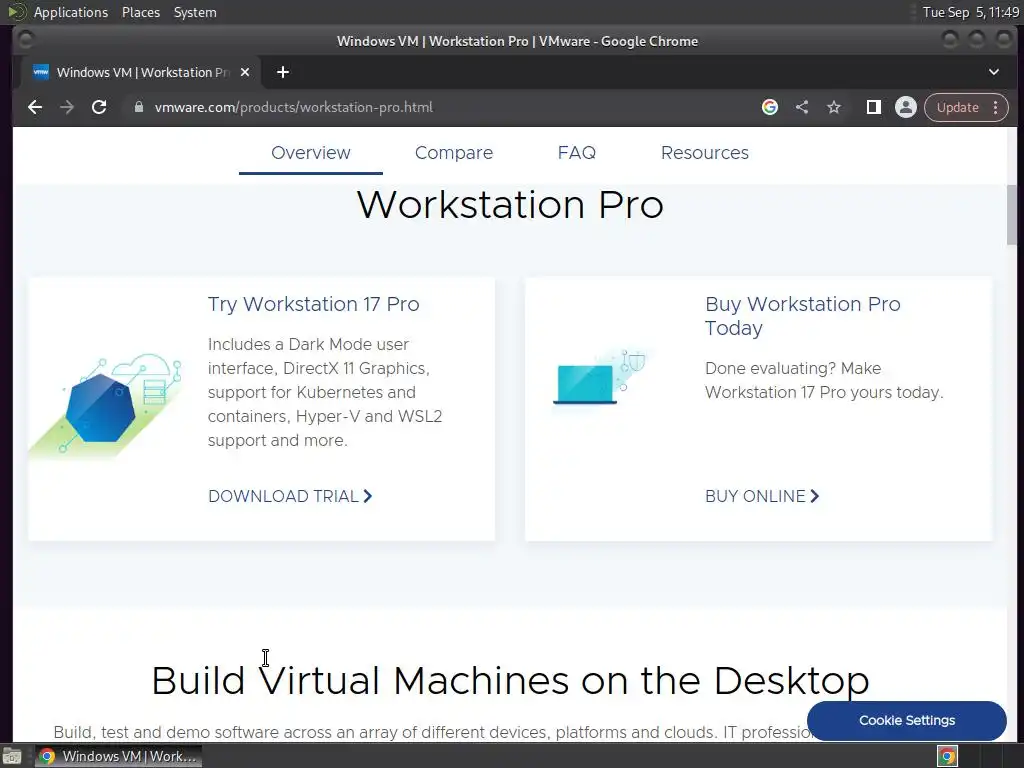Click Try Workstation 17 Pro heading
This screenshot has height=768, width=1024.
pos(313,304)
